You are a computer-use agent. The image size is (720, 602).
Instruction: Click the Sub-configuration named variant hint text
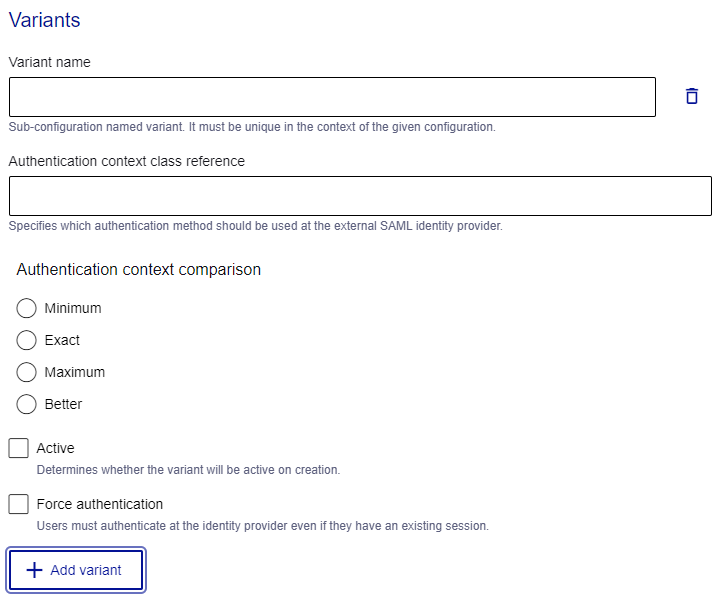[x=252, y=127]
